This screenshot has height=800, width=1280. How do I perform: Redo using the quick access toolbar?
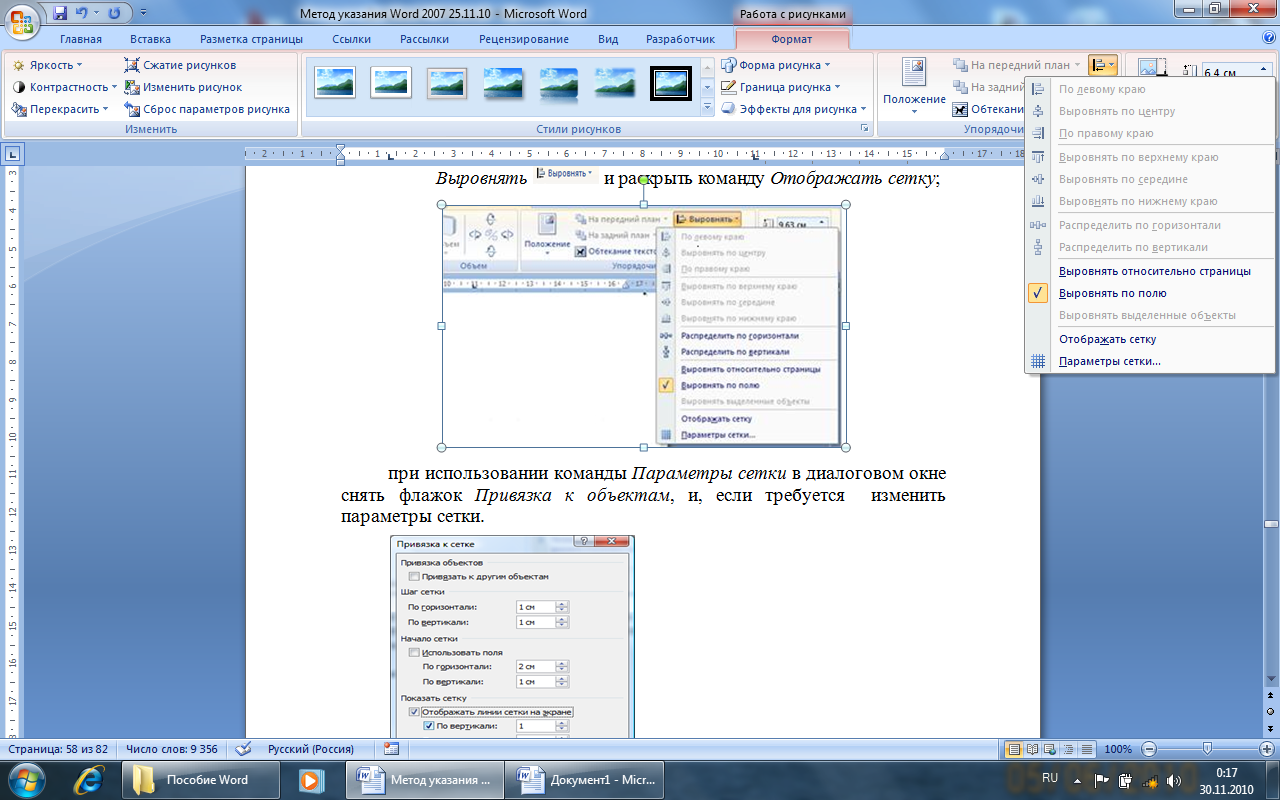pos(114,13)
